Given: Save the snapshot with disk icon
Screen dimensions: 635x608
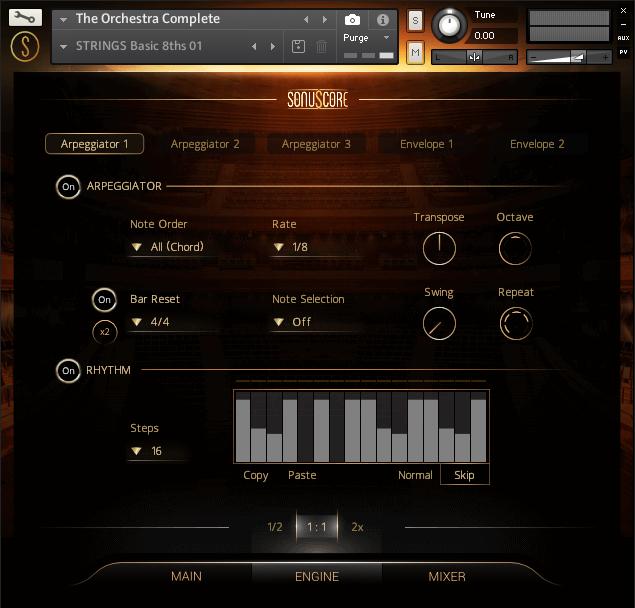Looking at the screenshot, I should click(298, 46).
